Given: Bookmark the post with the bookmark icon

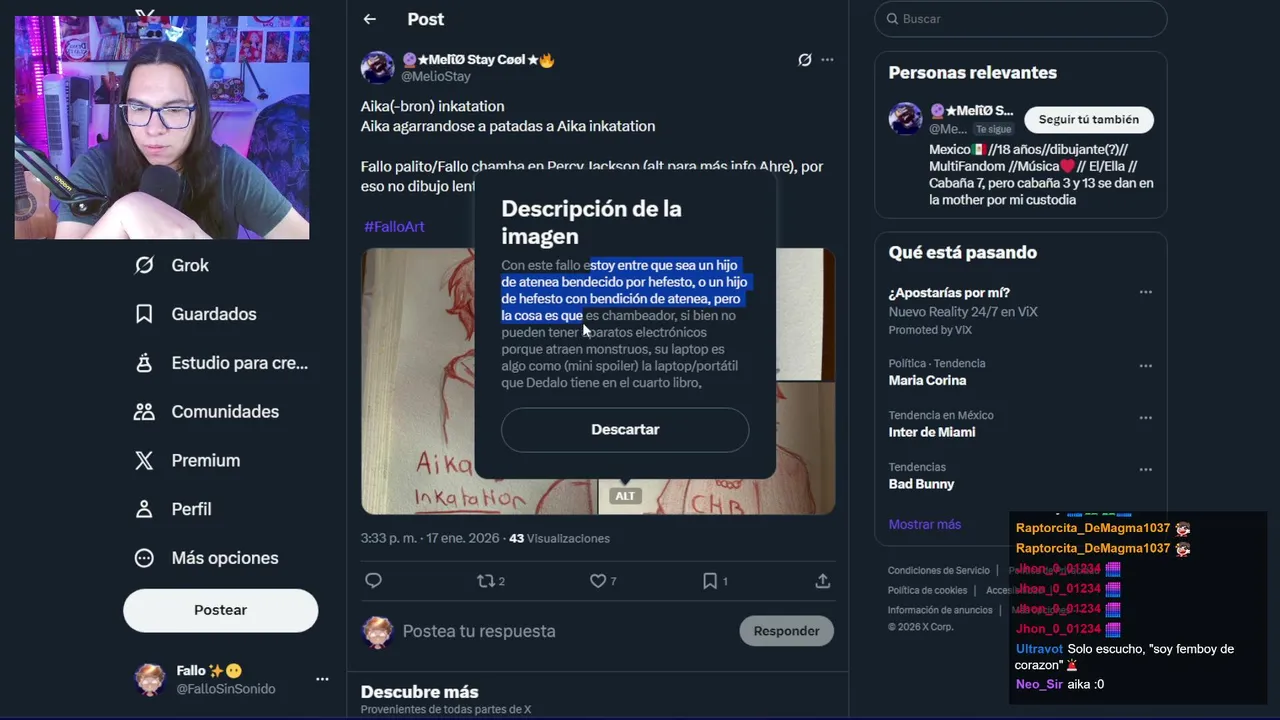Looking at the screenshot, I should pyautogui.click(x=710, y=581).
